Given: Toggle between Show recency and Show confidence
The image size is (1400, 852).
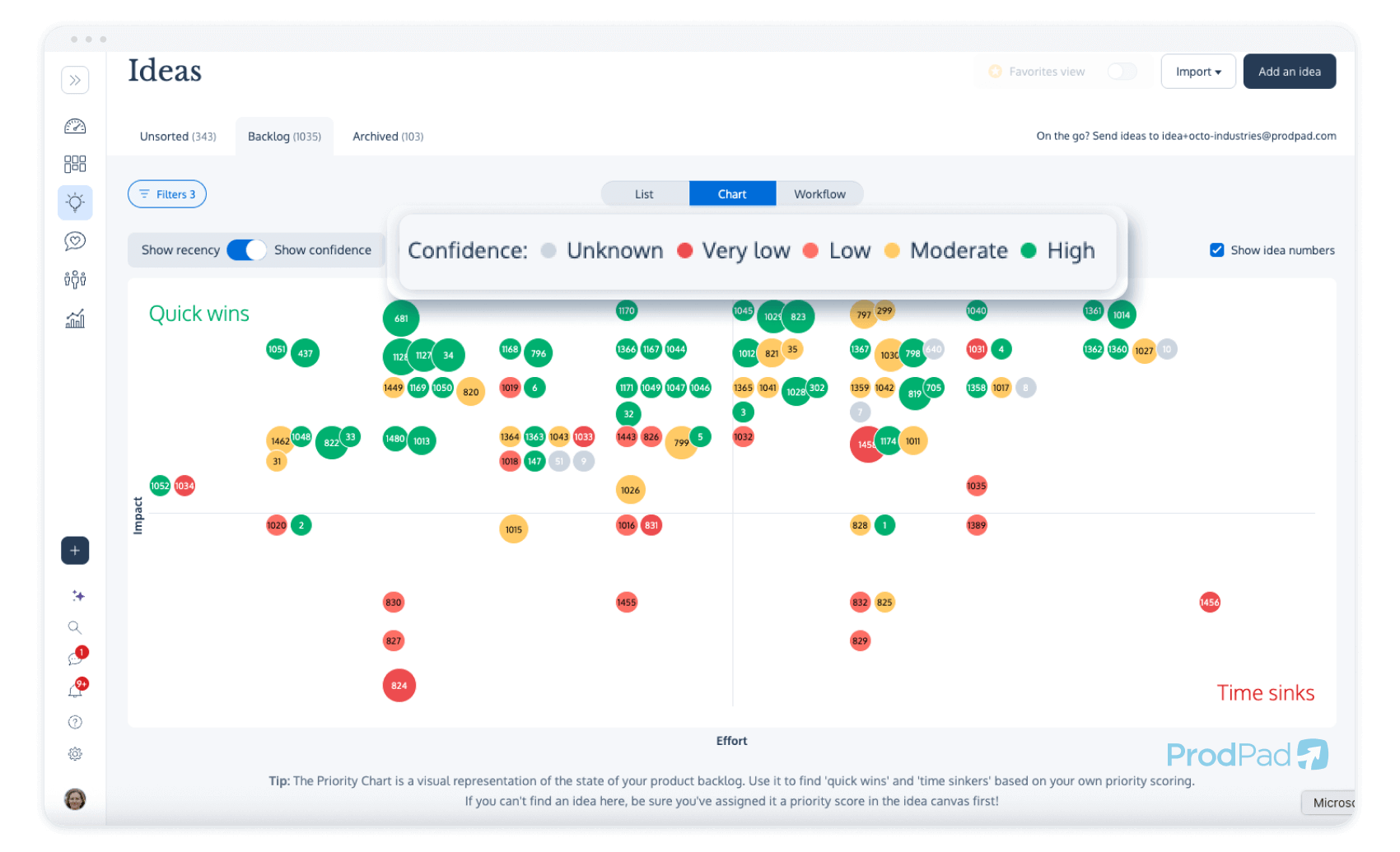Looking at the screenshot, I should point(245,249).
